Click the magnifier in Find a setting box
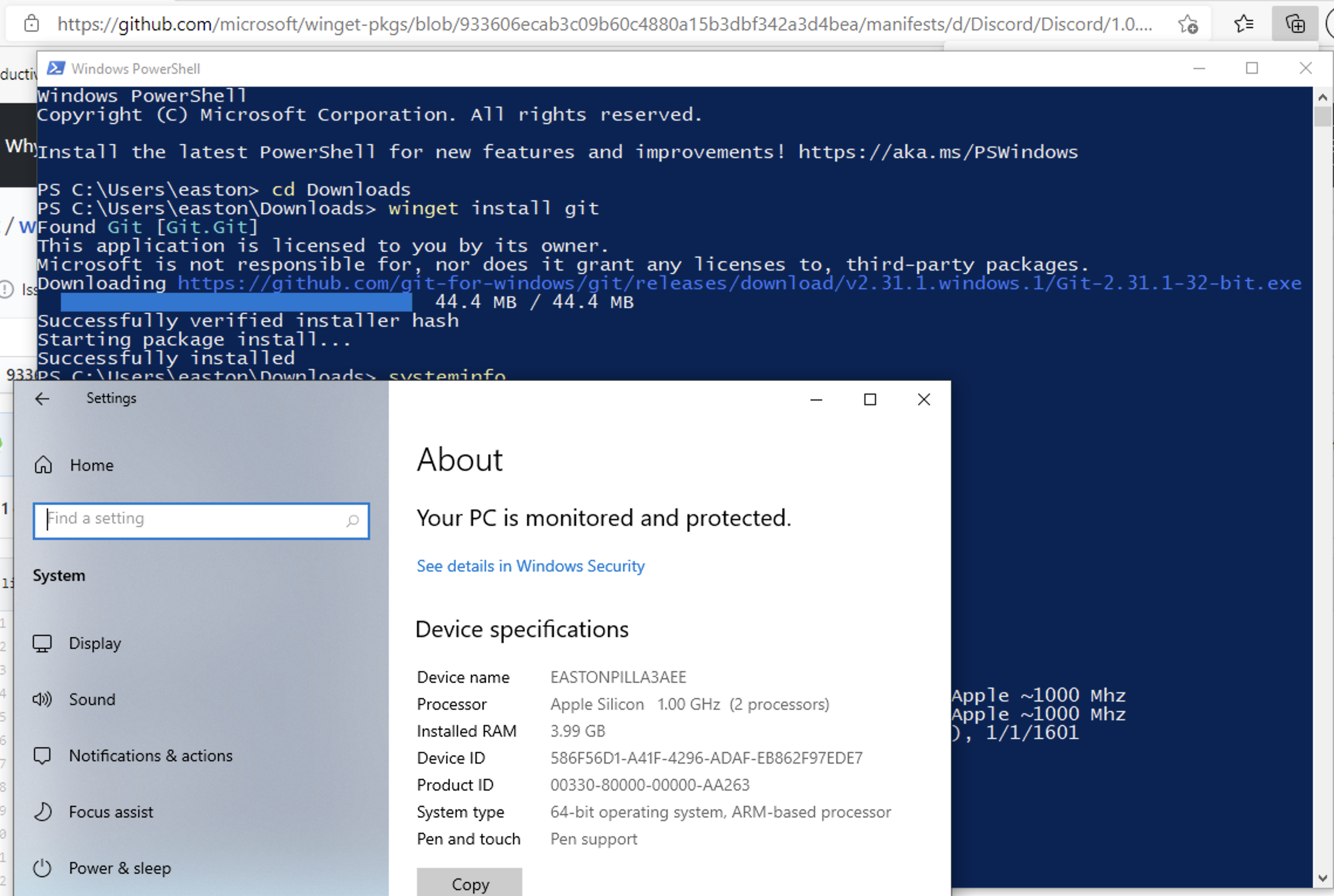1334x896 pixels. (x=353, y=520)
